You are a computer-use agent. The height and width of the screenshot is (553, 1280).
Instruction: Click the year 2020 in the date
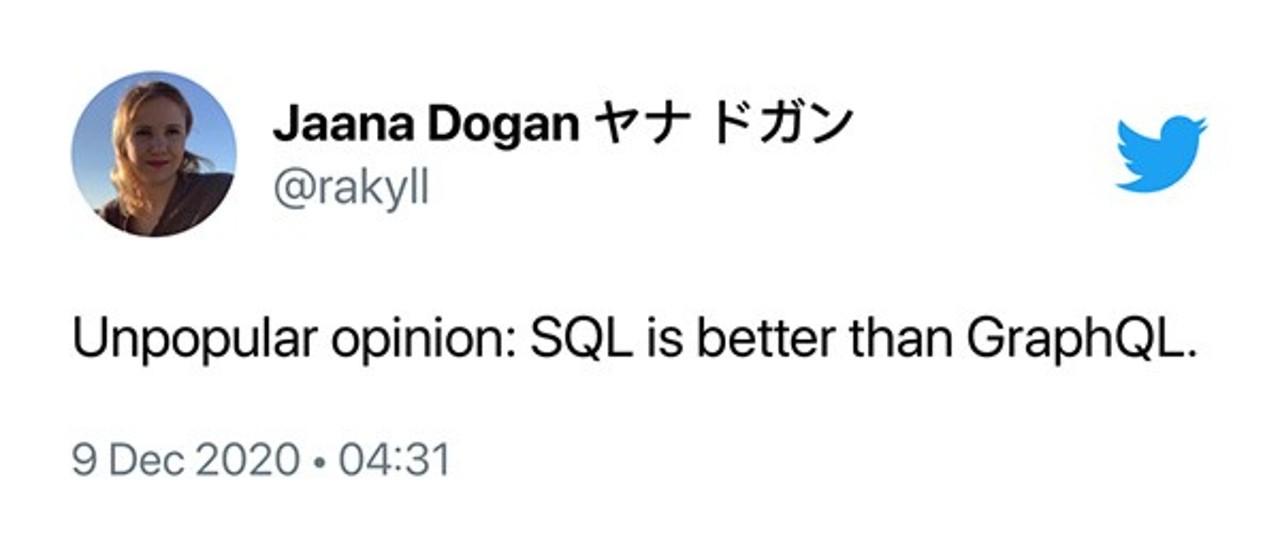tap(247, 462)
